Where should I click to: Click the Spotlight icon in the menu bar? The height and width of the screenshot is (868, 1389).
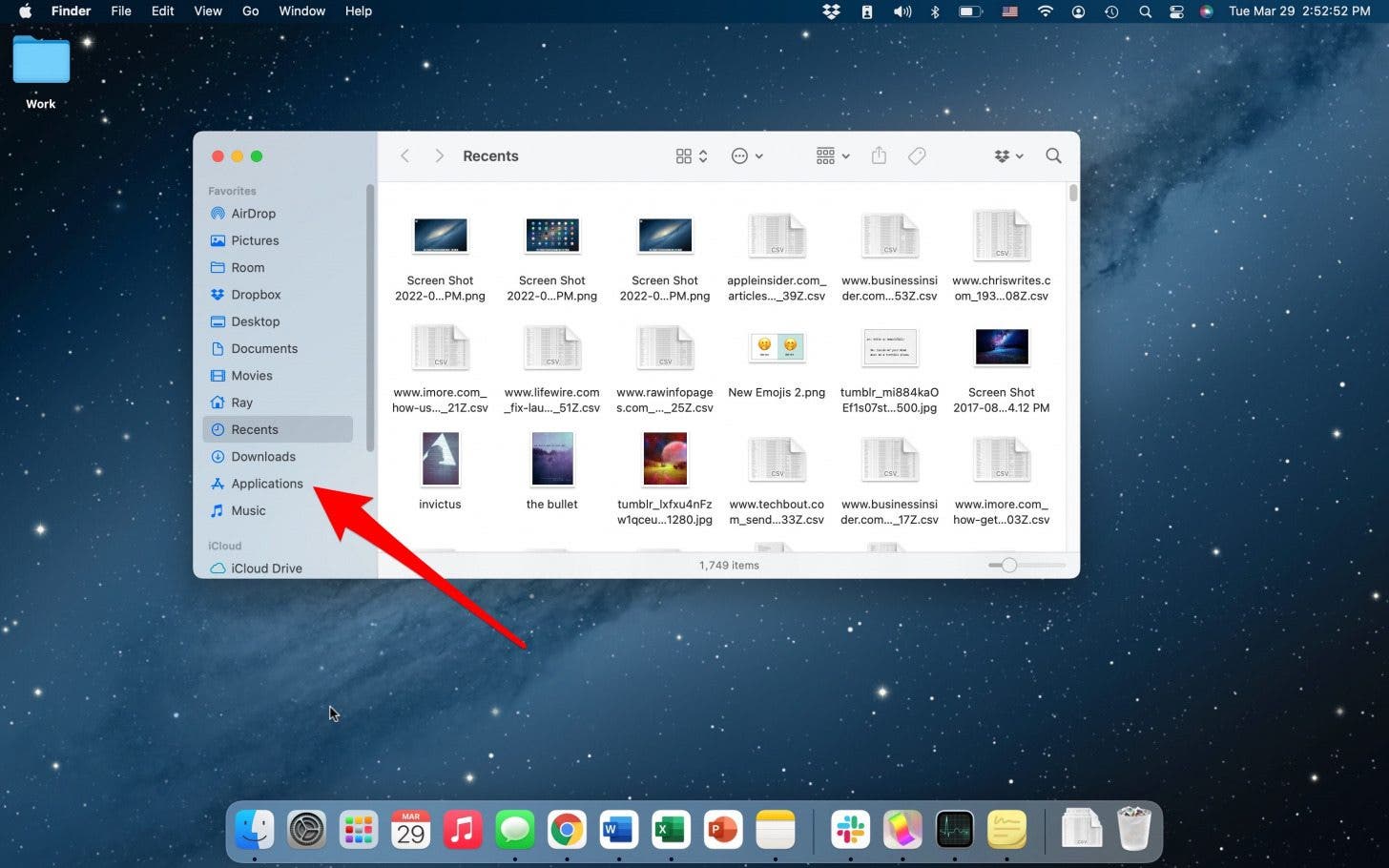click(1145, 11)
